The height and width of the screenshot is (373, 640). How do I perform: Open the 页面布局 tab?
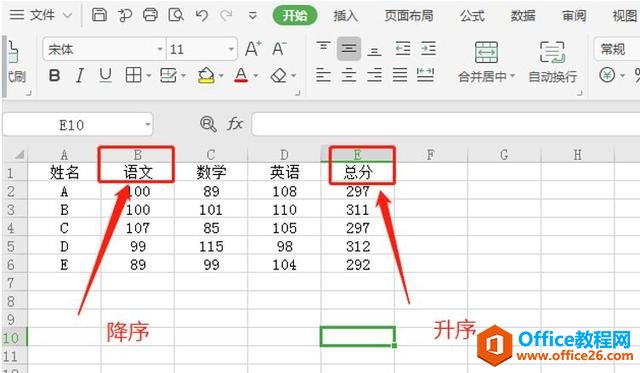tap(408, 16)
